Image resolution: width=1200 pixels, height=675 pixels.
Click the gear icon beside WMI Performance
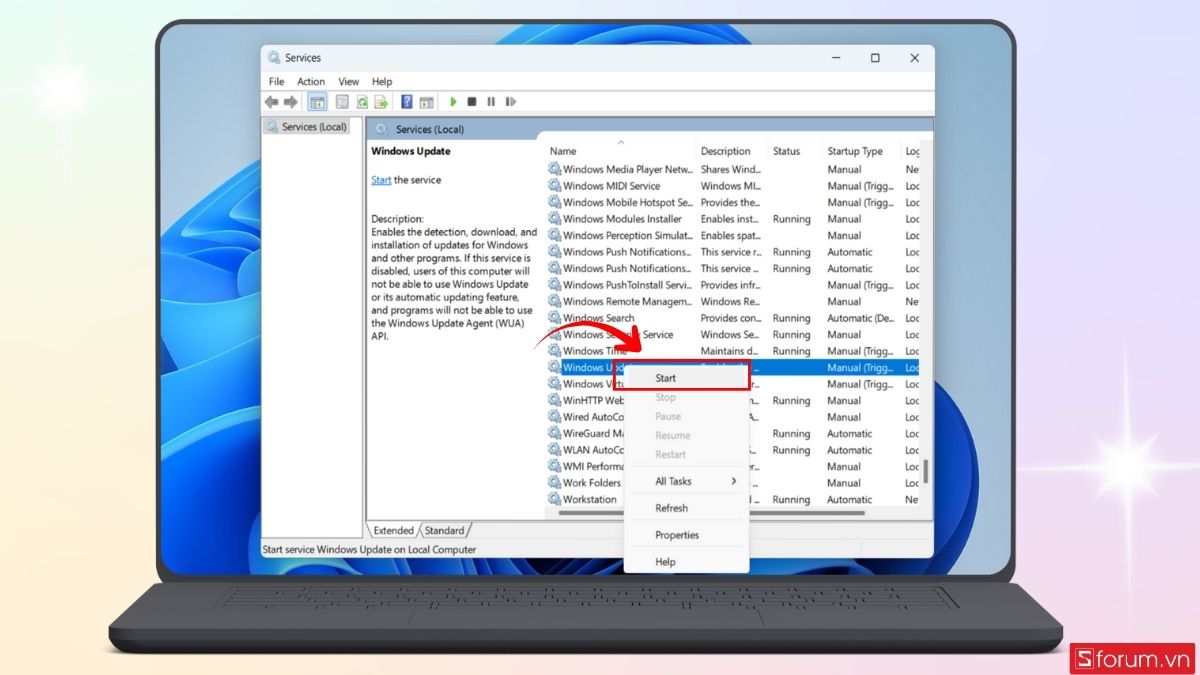[554, 466]
